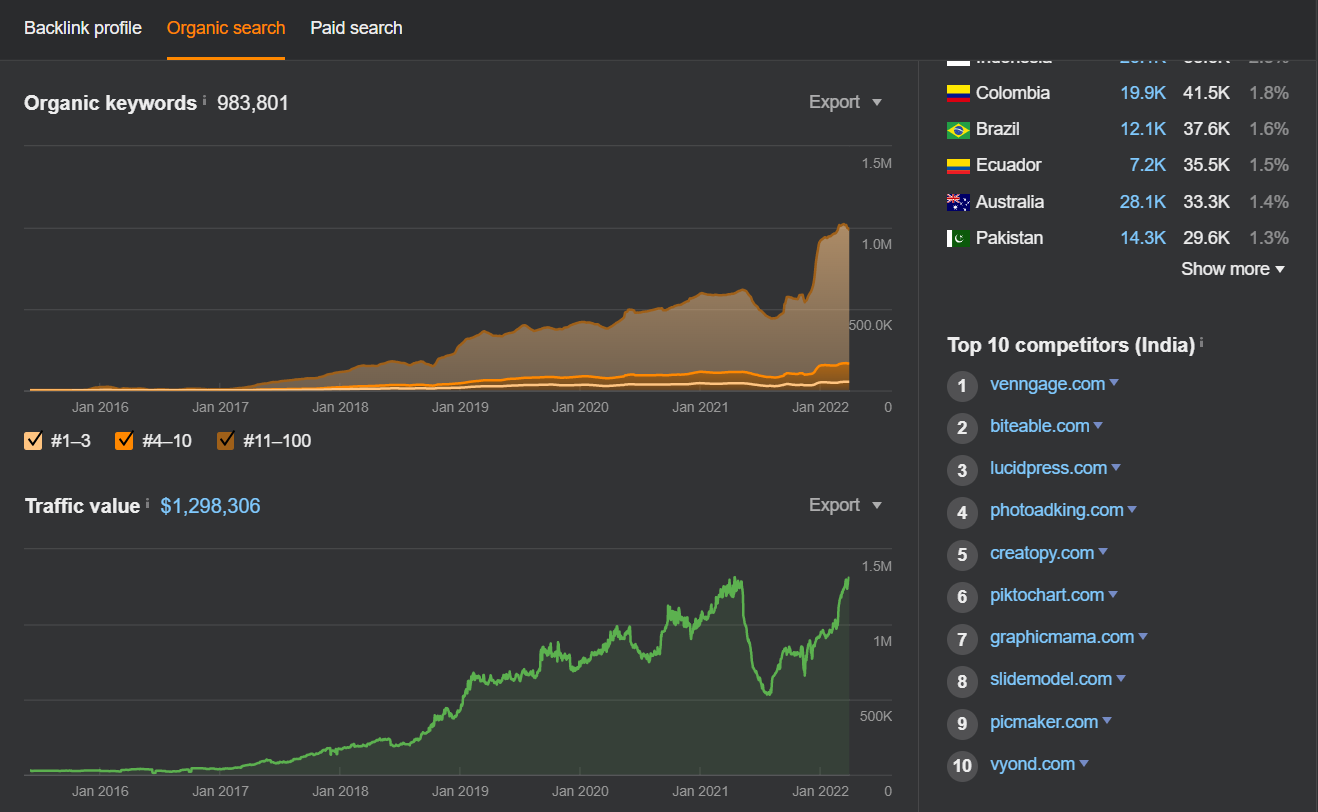This screenshot has height=812, width=1318.
Task: Open the slidemodel.com competitor link
Action: [x=1051, y=679]
